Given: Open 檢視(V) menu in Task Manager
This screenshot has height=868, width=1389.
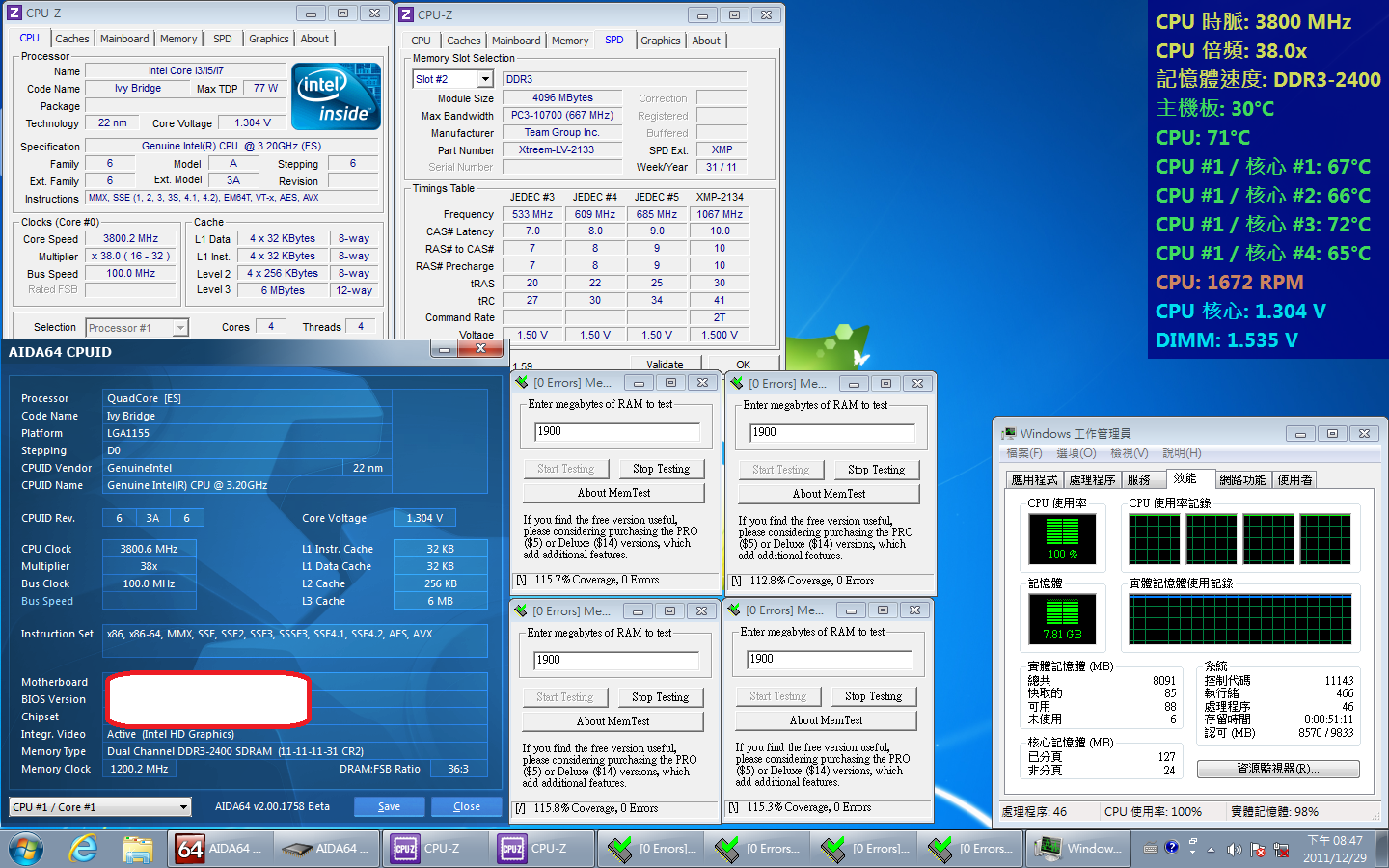Looking at the screenshot, I should tap(1130, 453).
